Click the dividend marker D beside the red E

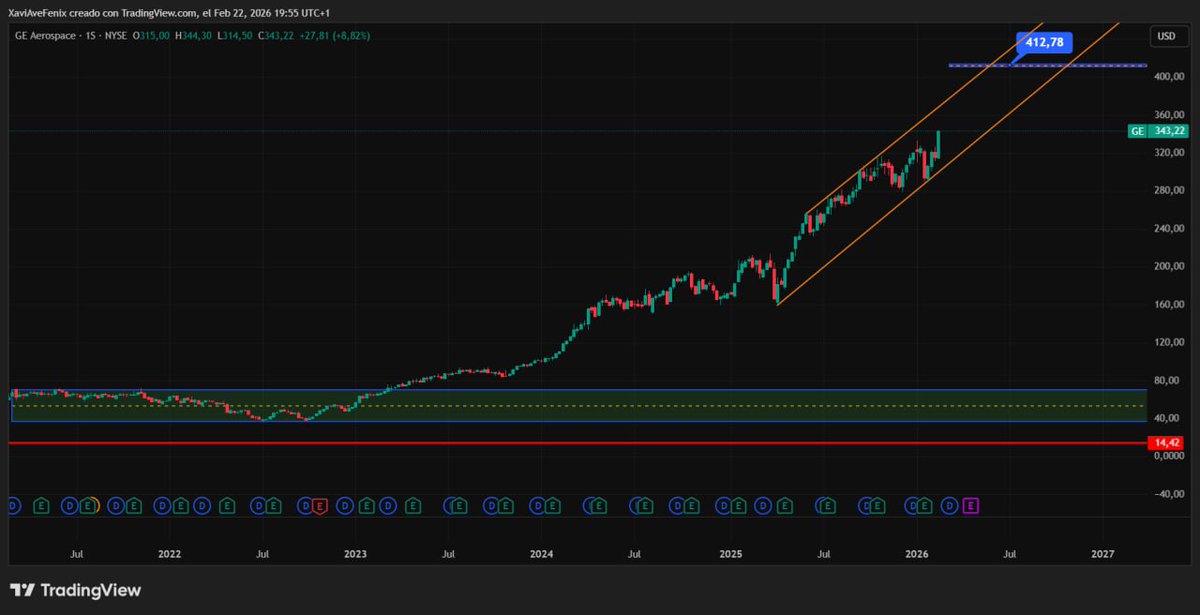click(x=303, y=506)
